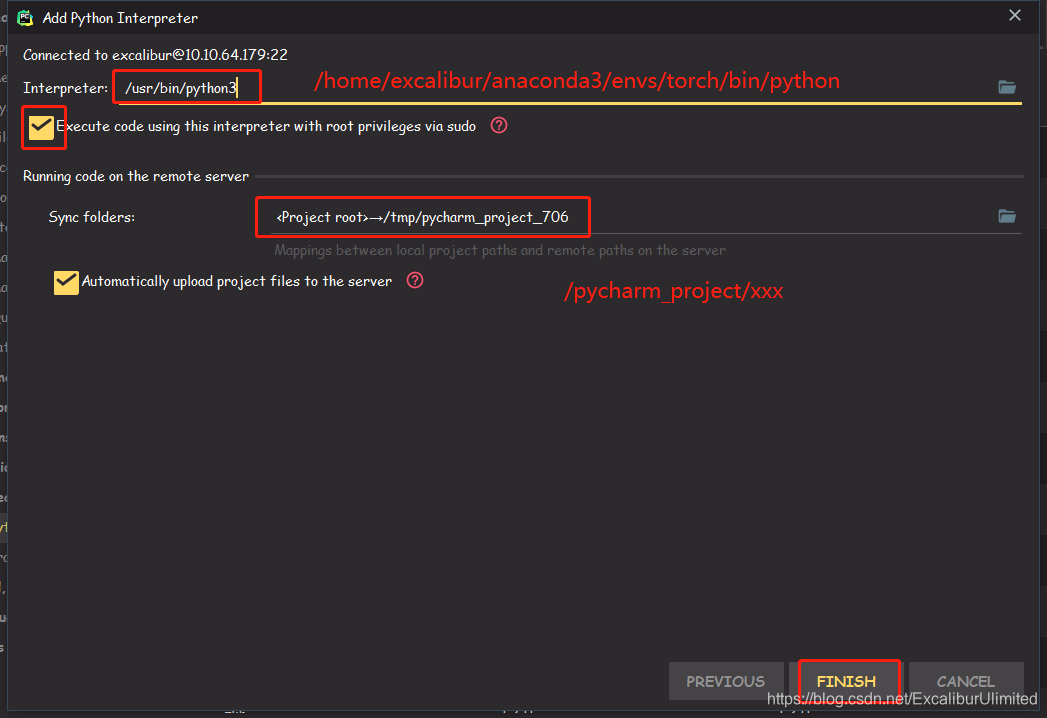This screenshot has width=1047, height=718.
Task: Click the FINISH button
Action: (x=846, y=681)
